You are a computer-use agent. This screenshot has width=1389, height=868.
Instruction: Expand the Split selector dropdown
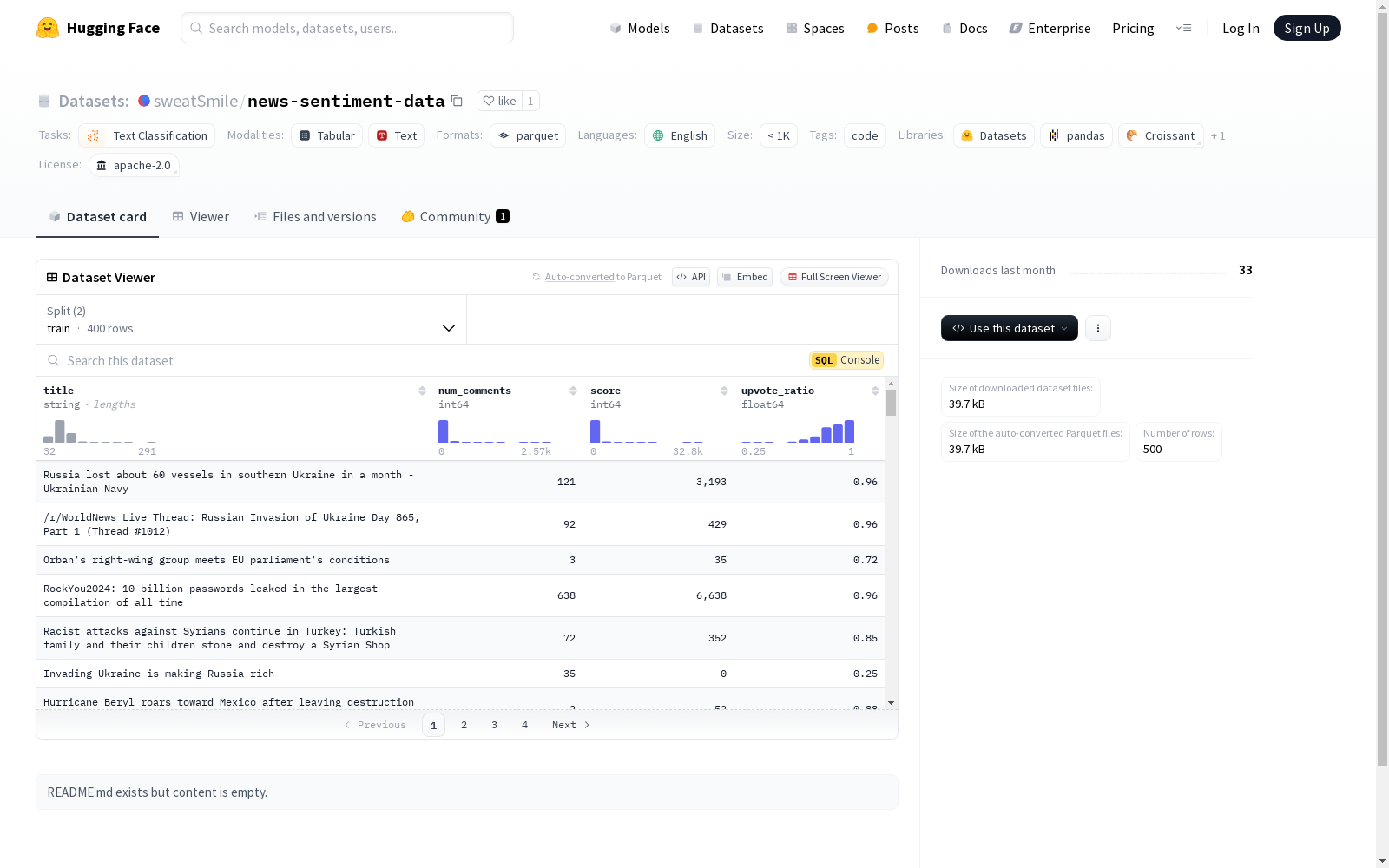251,319
